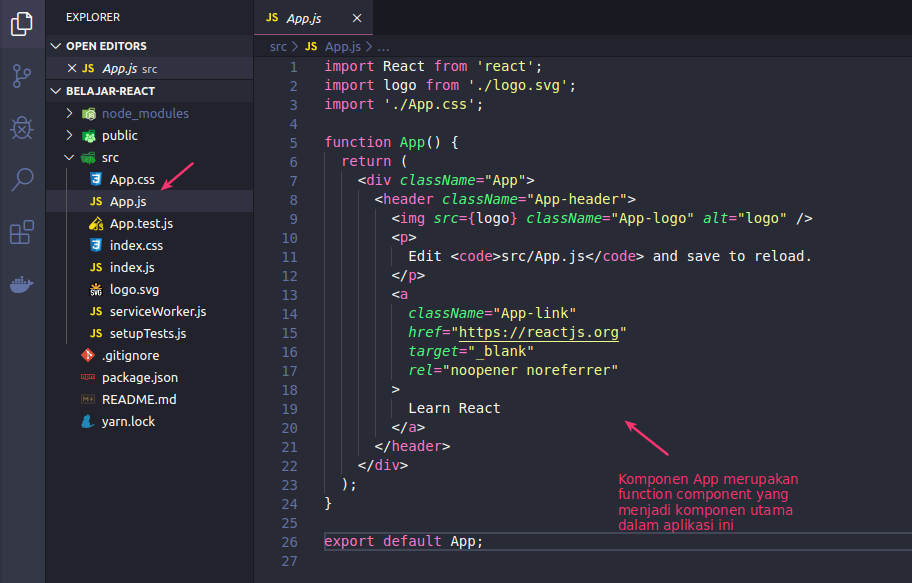The height and width of the screenshot is (583, 912).
Task: Collapse the OPEN EDITORS section
Action: (x=149, y=46)
